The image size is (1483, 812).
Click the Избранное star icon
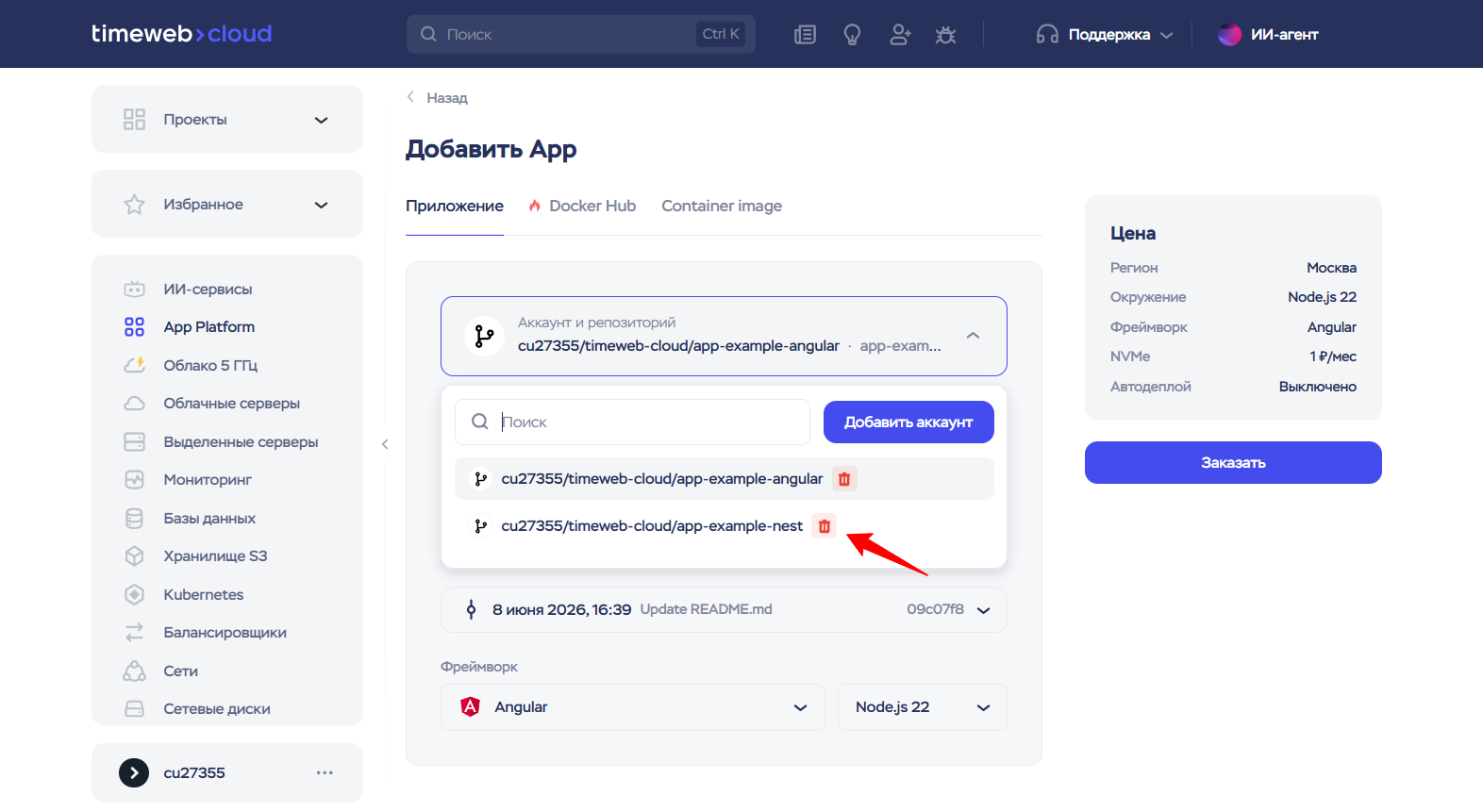[x=135, y=204]
